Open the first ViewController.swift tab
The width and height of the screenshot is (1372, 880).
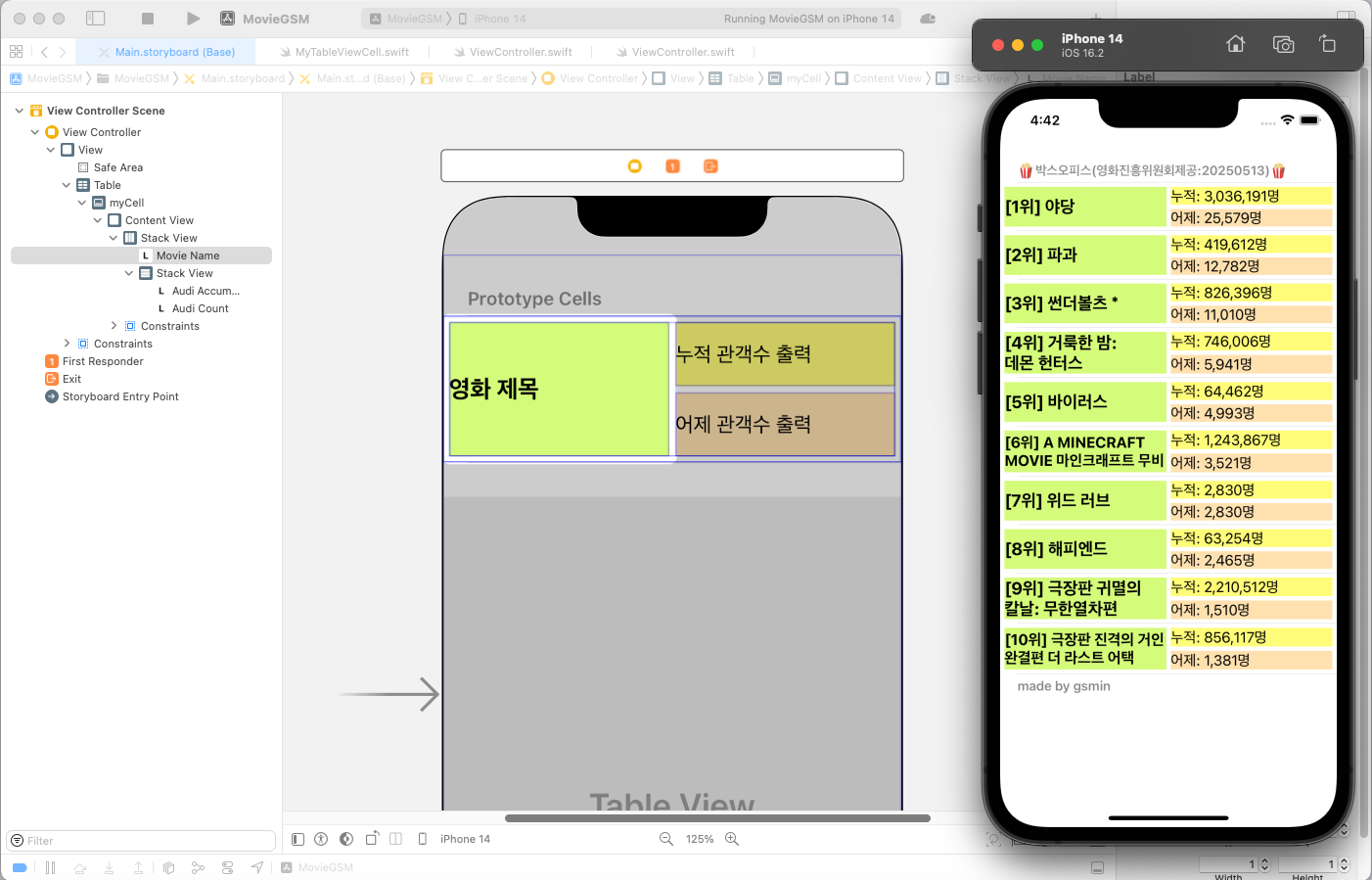tap(513, 52)
